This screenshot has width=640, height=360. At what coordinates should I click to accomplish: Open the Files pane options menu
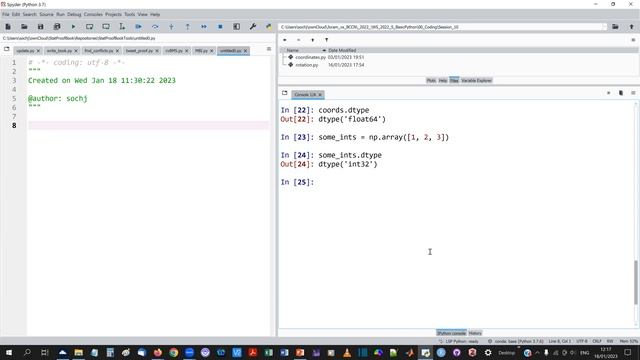[x=633, y=40]
